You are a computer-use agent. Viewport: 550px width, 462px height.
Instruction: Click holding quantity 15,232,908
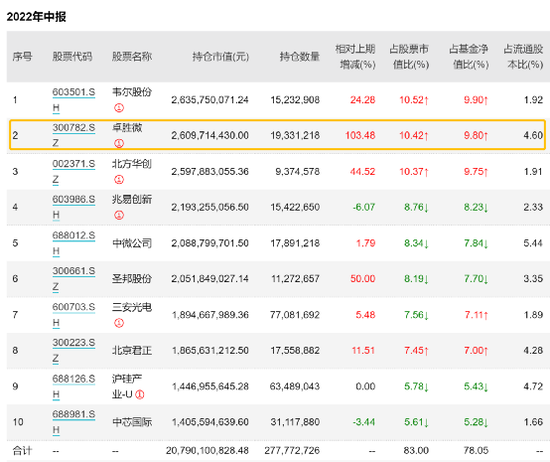point(295,100)
